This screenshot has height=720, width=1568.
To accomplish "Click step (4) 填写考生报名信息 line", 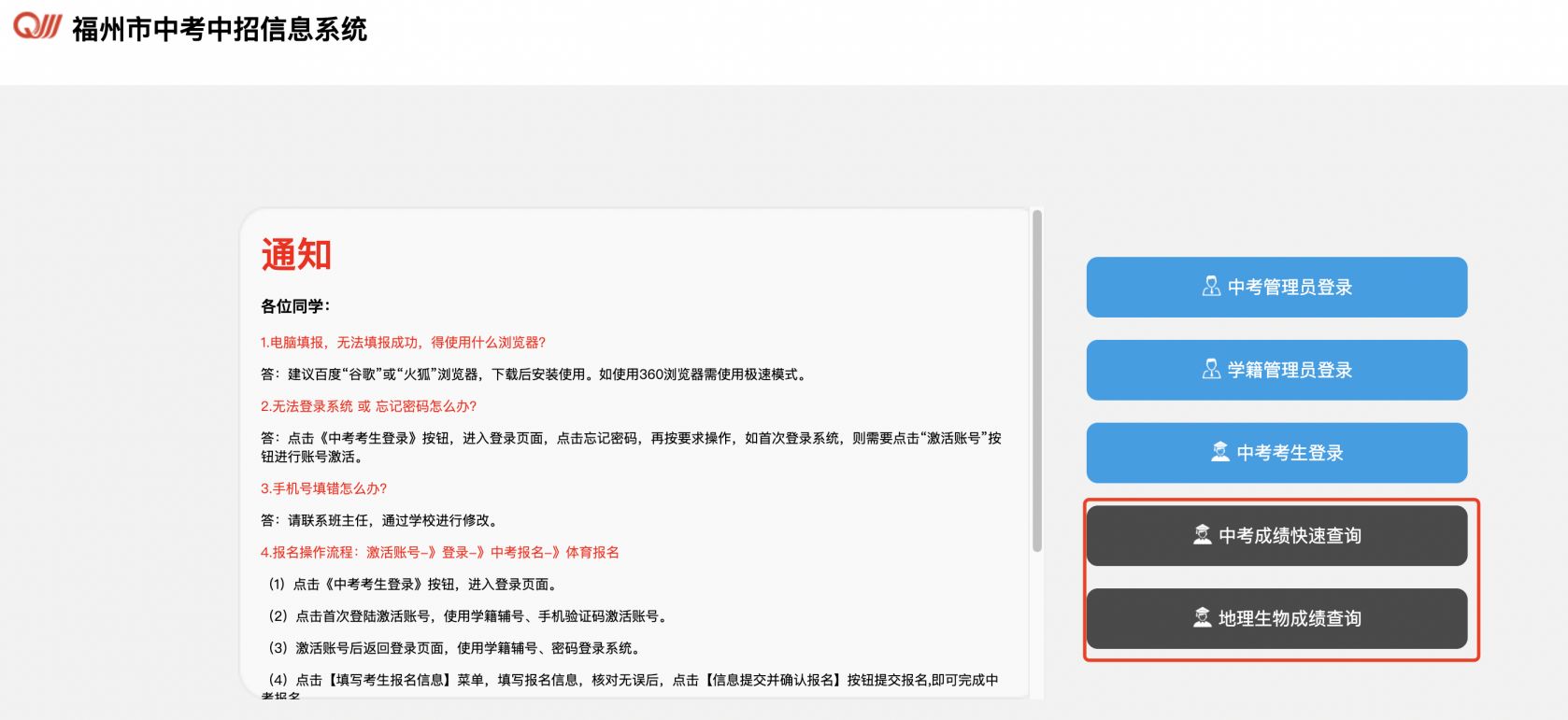I will (630, 687).
